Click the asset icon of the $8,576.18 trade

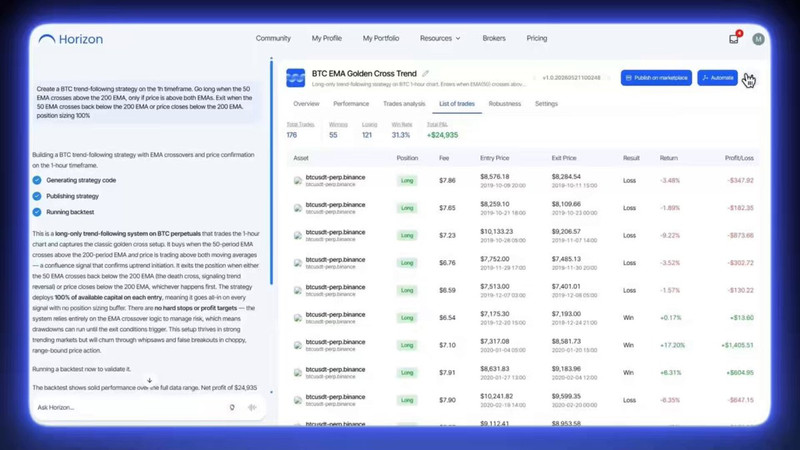(x=298, y=181)
